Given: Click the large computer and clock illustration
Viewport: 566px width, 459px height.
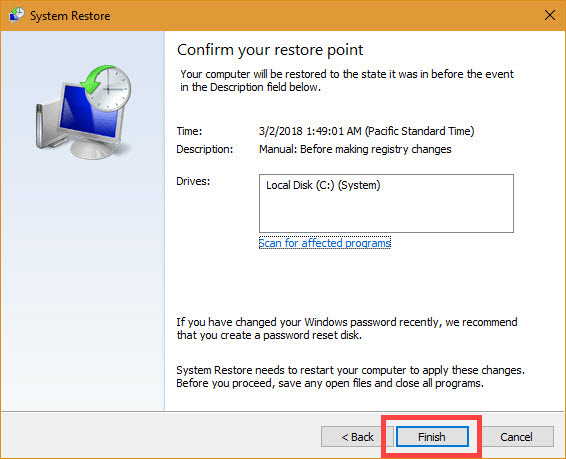Looking at the screenshot, I should coord(83,112).
